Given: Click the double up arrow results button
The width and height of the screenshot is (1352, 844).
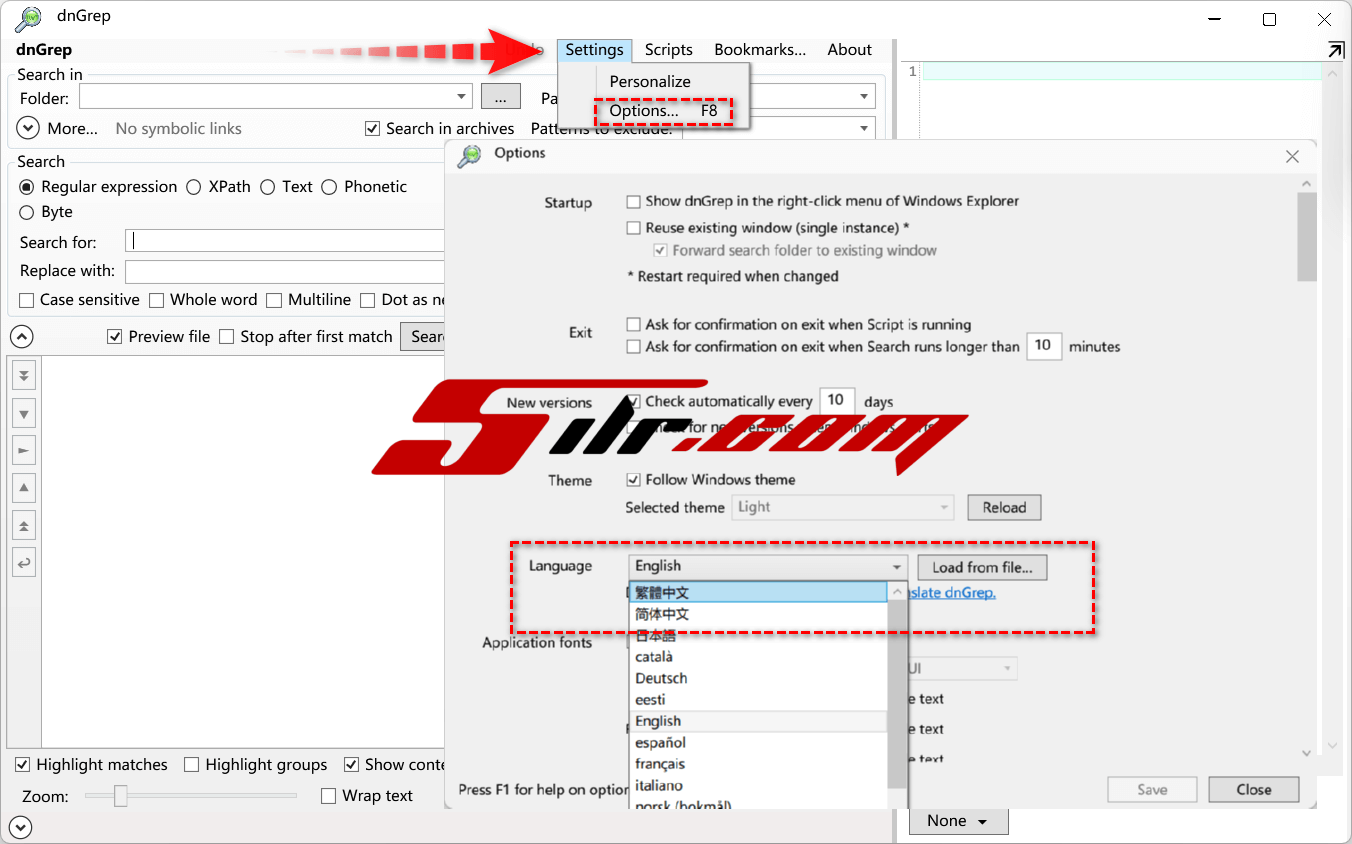Looking at the screenshot, I should coord(25,525).
